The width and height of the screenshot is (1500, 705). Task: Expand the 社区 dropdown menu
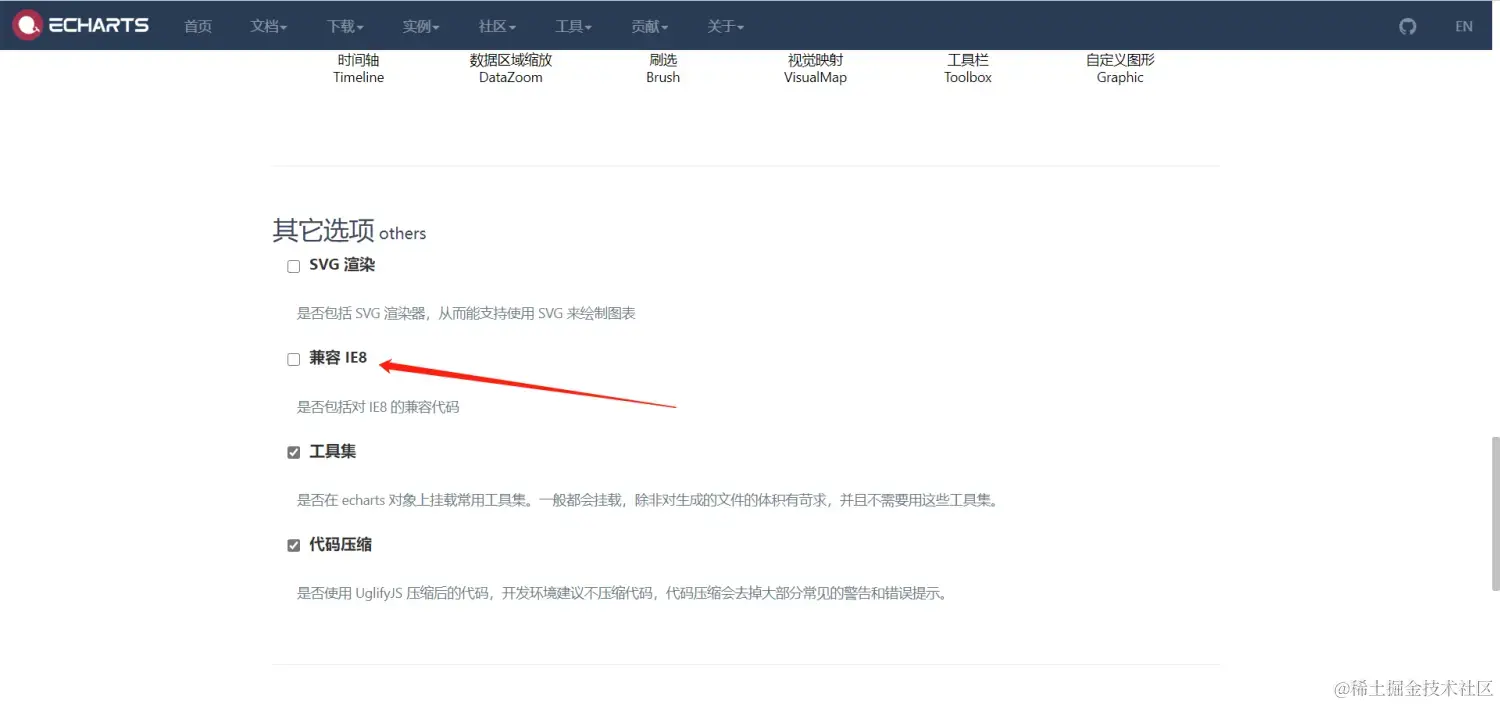pyautogui.click(x=497, y=27)
